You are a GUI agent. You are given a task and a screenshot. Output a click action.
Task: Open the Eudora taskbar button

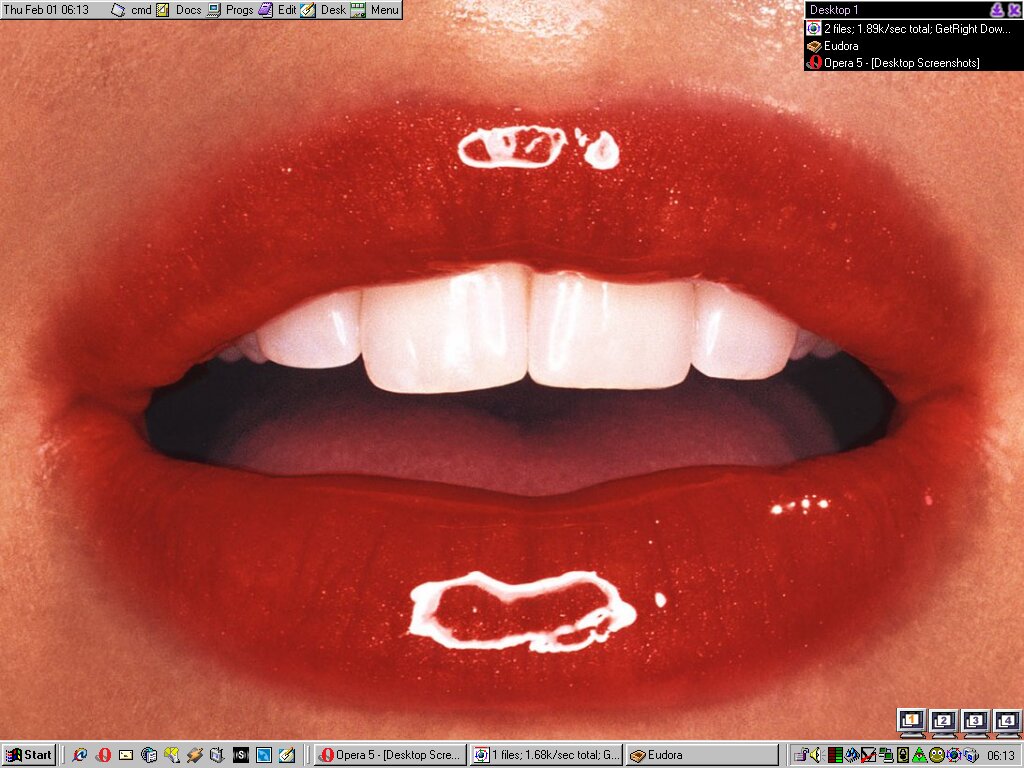point(687,755)
